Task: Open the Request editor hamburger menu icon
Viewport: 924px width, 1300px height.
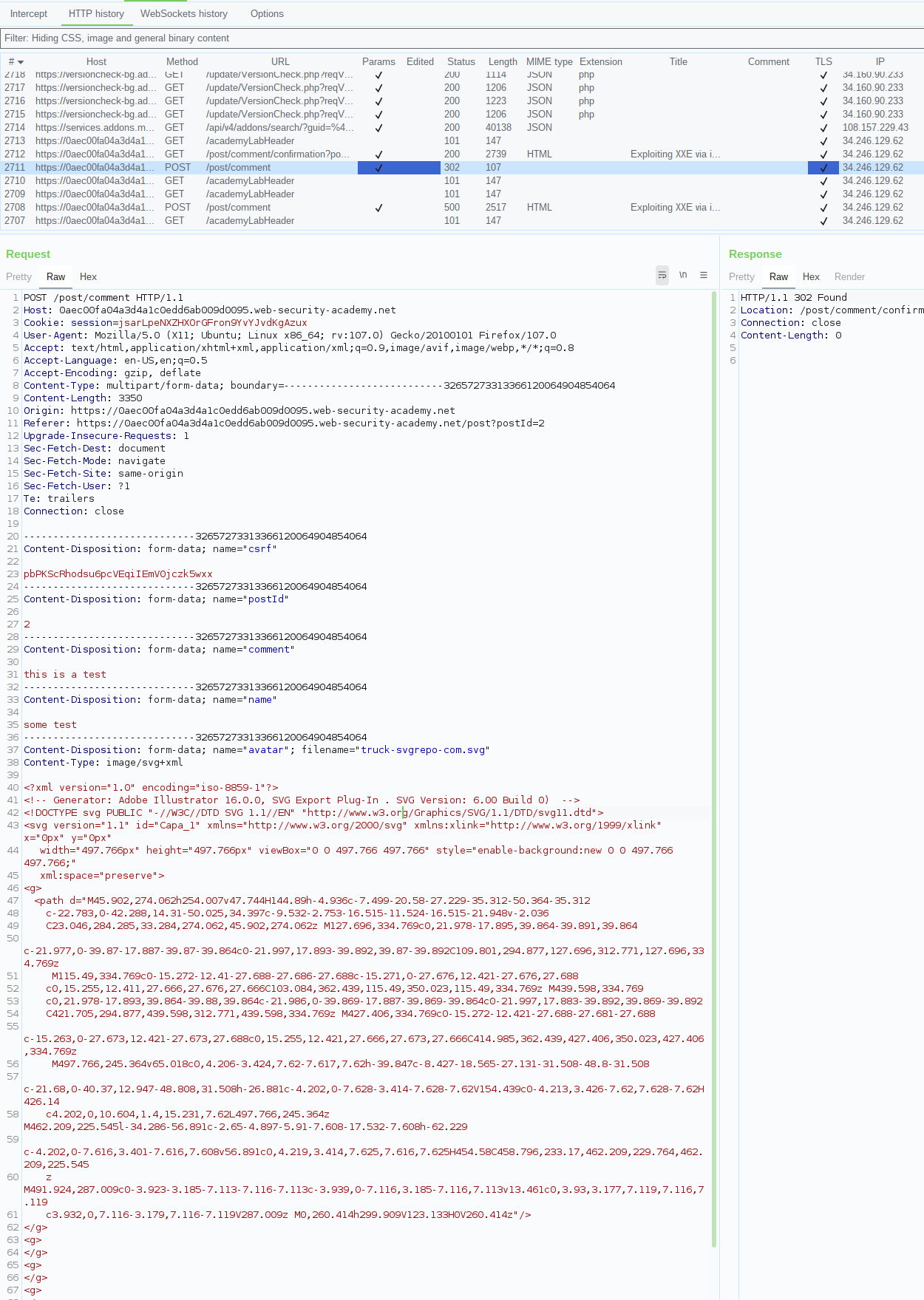Action: pos(704,275)
